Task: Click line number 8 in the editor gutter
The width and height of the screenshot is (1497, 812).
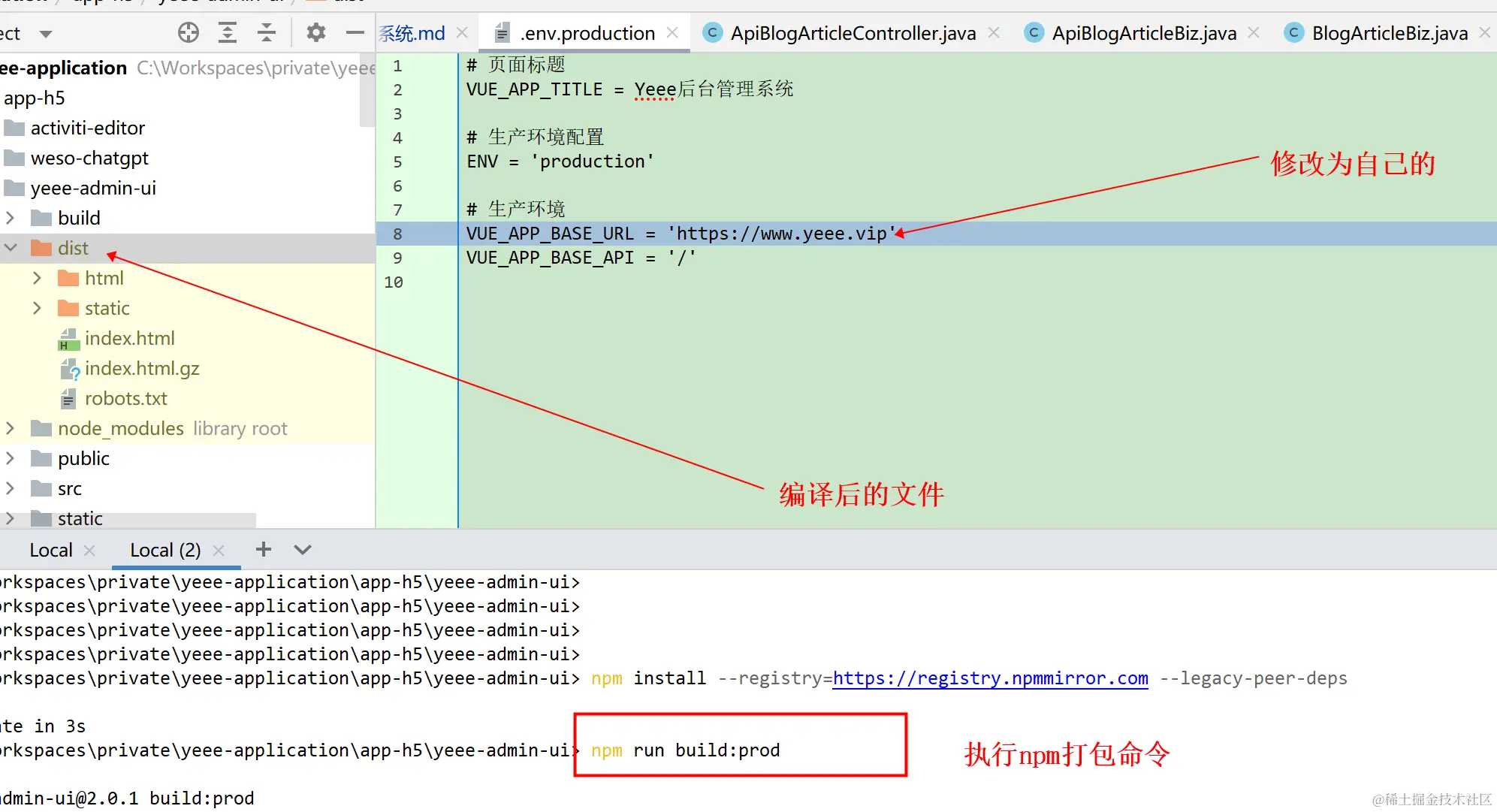Action: (x=397, y=234)
